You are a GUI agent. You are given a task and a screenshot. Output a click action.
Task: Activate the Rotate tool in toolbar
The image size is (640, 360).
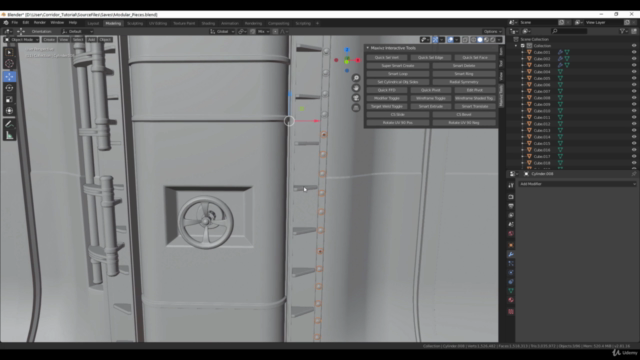coord(9,88)
